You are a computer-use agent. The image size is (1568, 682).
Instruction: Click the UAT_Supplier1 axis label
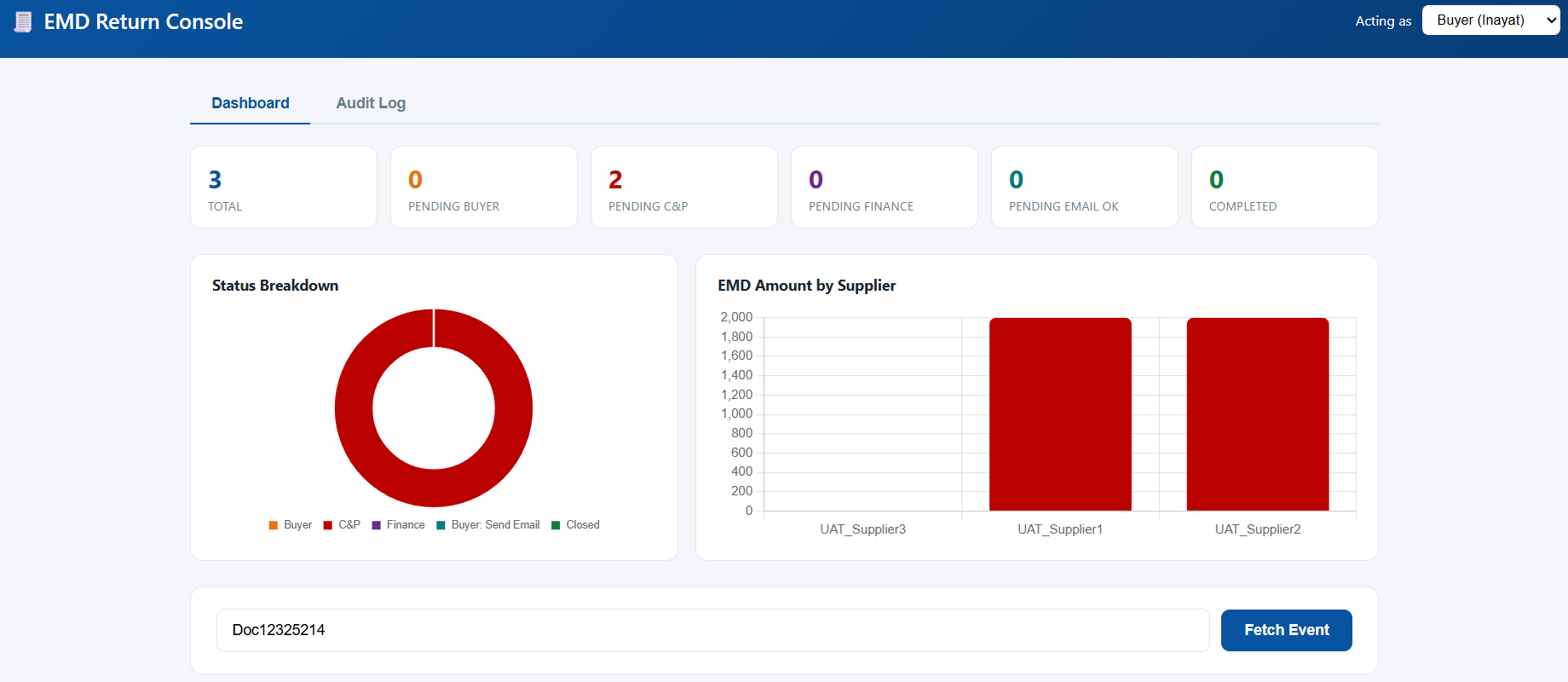click(x=1060, y=529)
